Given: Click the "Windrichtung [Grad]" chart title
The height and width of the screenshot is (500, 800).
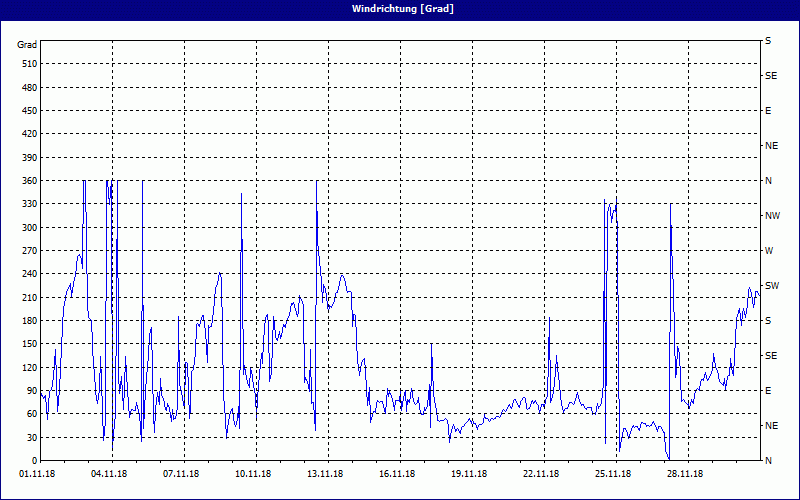Looking at the screenshot, I should (403, 9).
